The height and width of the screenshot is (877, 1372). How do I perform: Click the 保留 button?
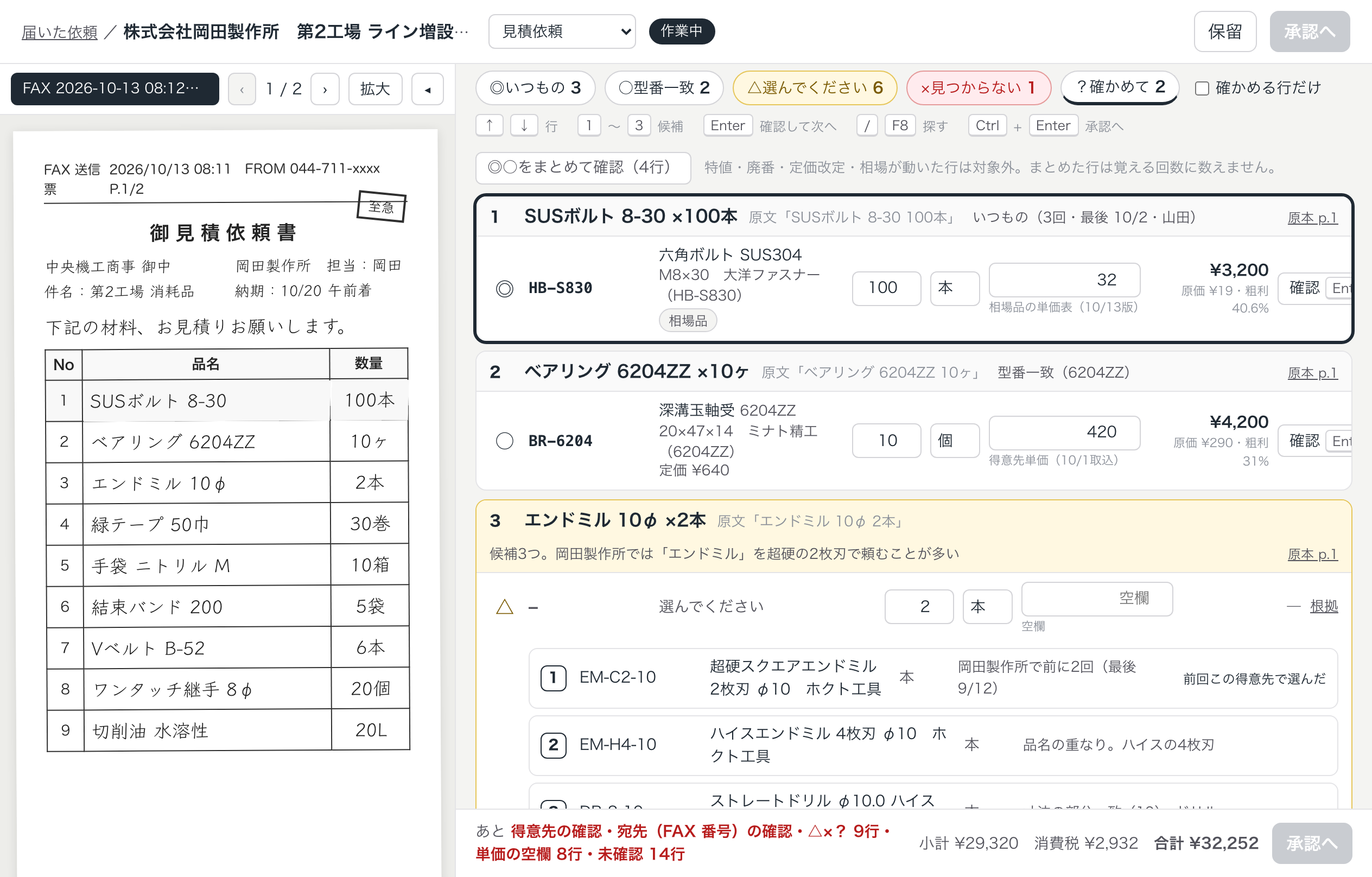tap(1225, 31)
